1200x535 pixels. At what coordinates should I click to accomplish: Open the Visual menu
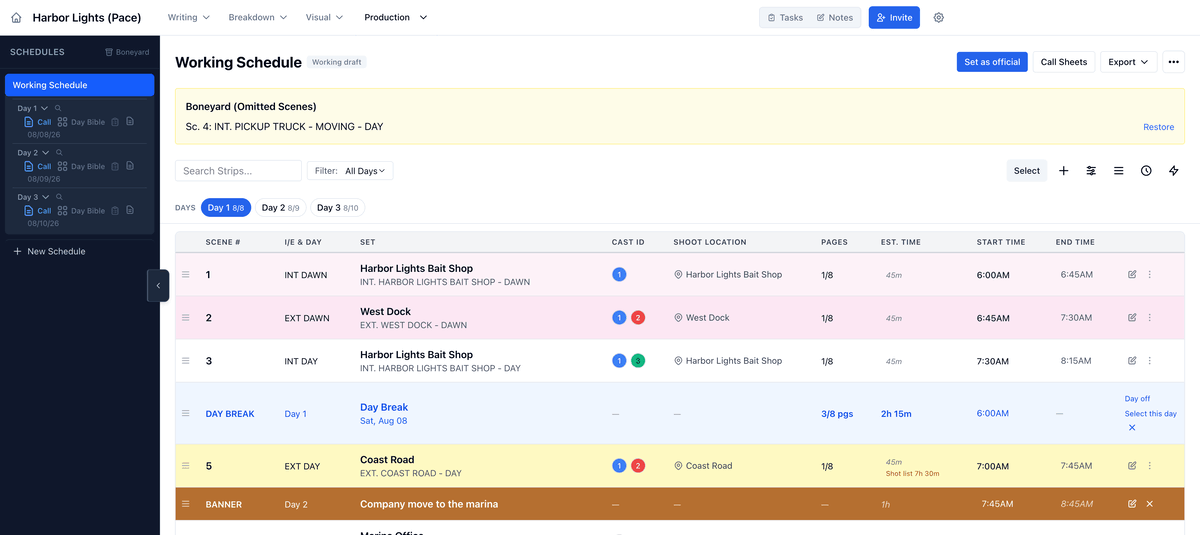pyautogui.click(x=325, y=18)
